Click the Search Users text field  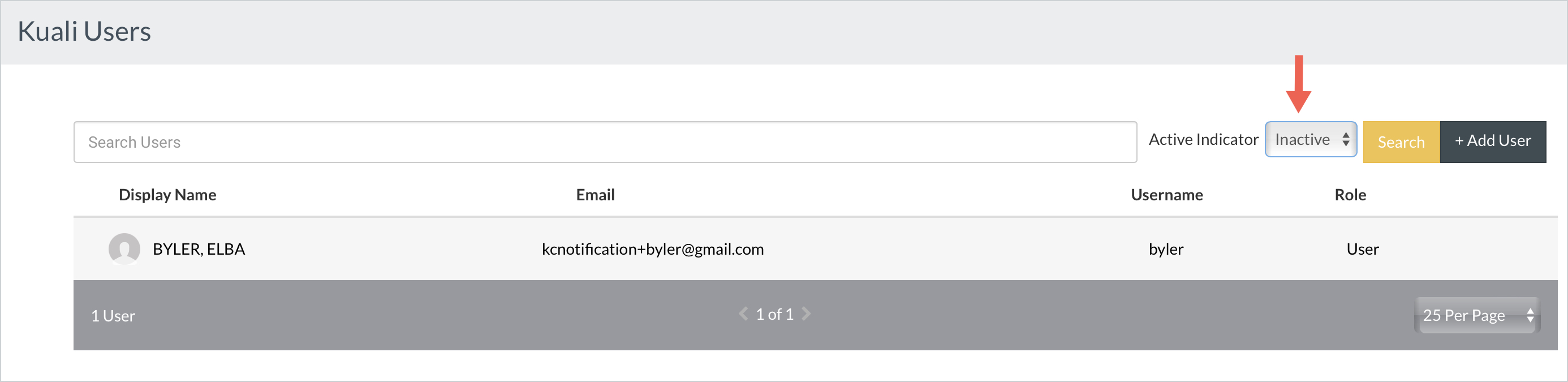(x=605, y=142)
